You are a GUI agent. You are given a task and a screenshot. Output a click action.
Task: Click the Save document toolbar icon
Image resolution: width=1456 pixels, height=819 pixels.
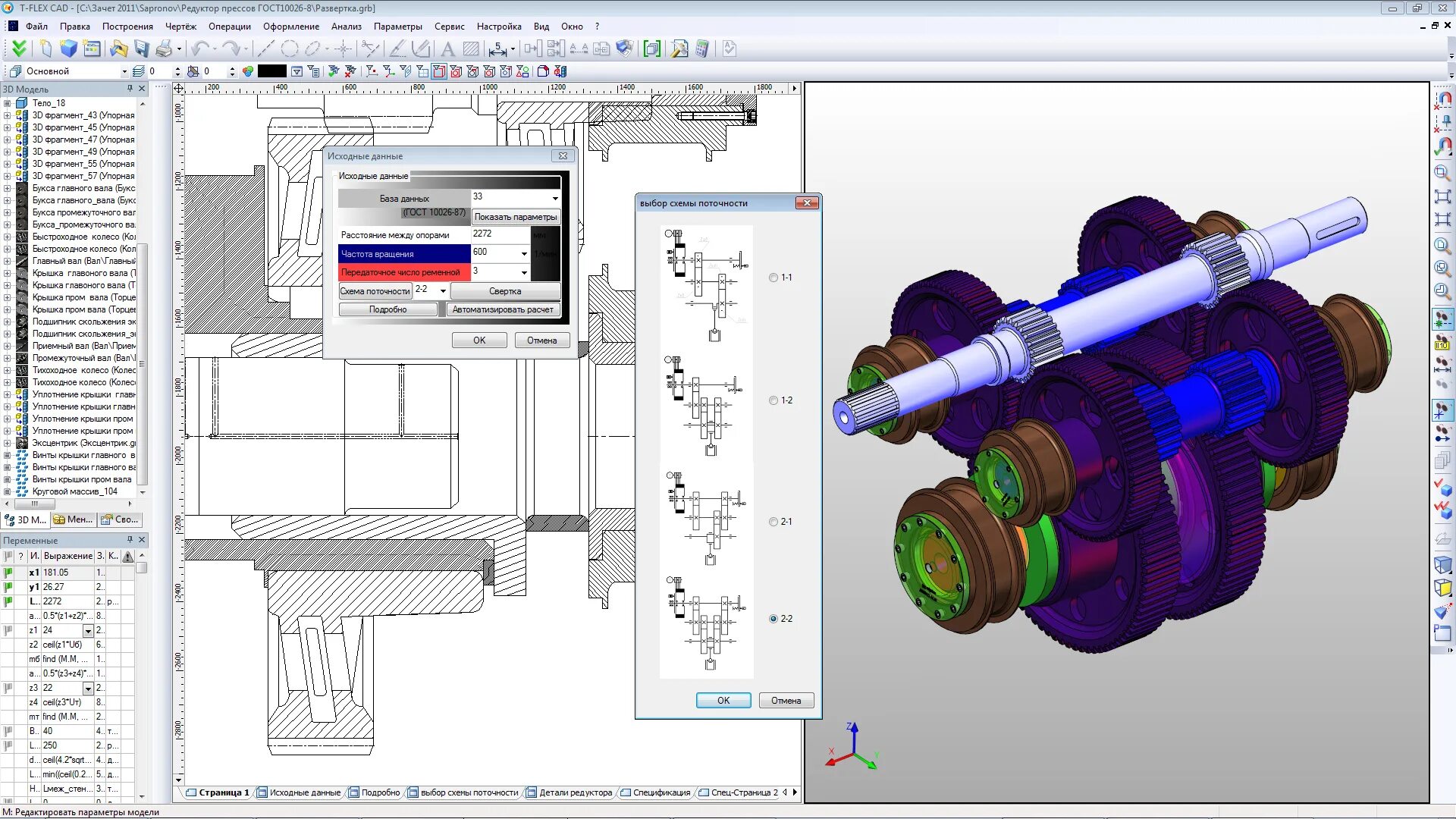[142, 49]
